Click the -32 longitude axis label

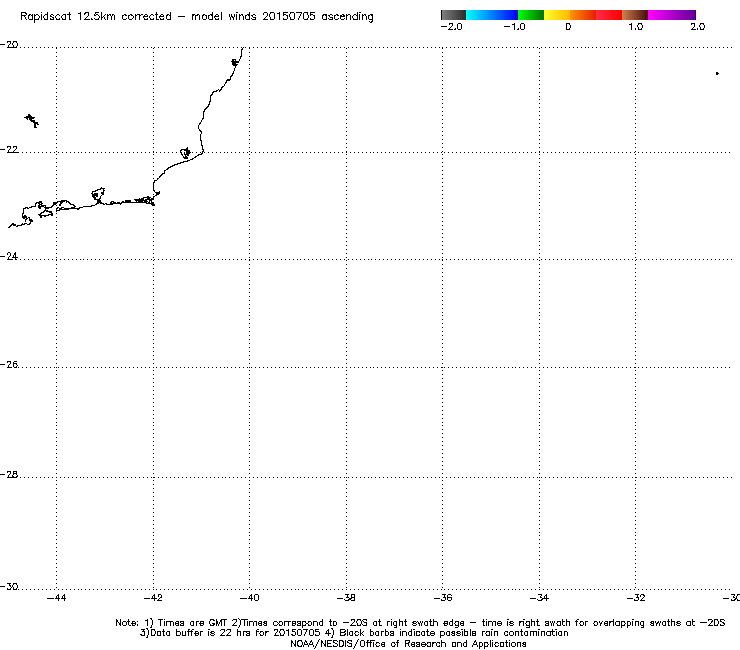[x=636, y=598]
